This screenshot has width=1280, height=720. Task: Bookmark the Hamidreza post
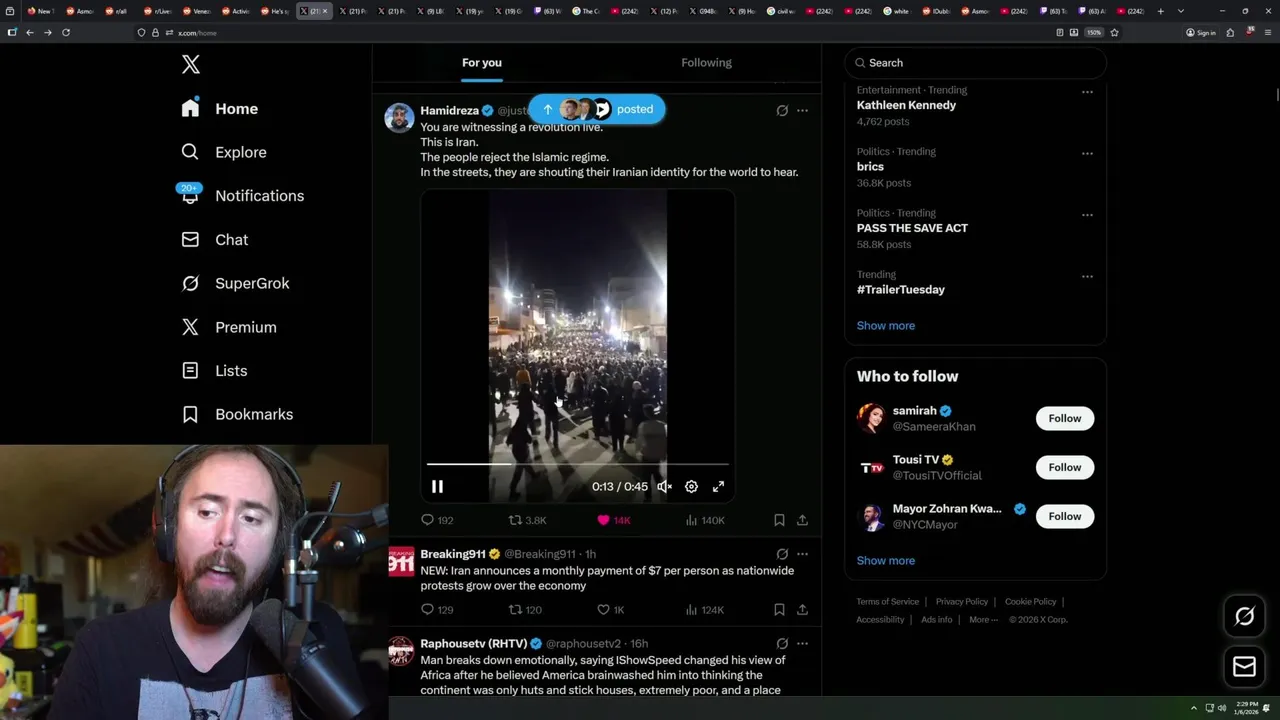click(x=779, y=520)
